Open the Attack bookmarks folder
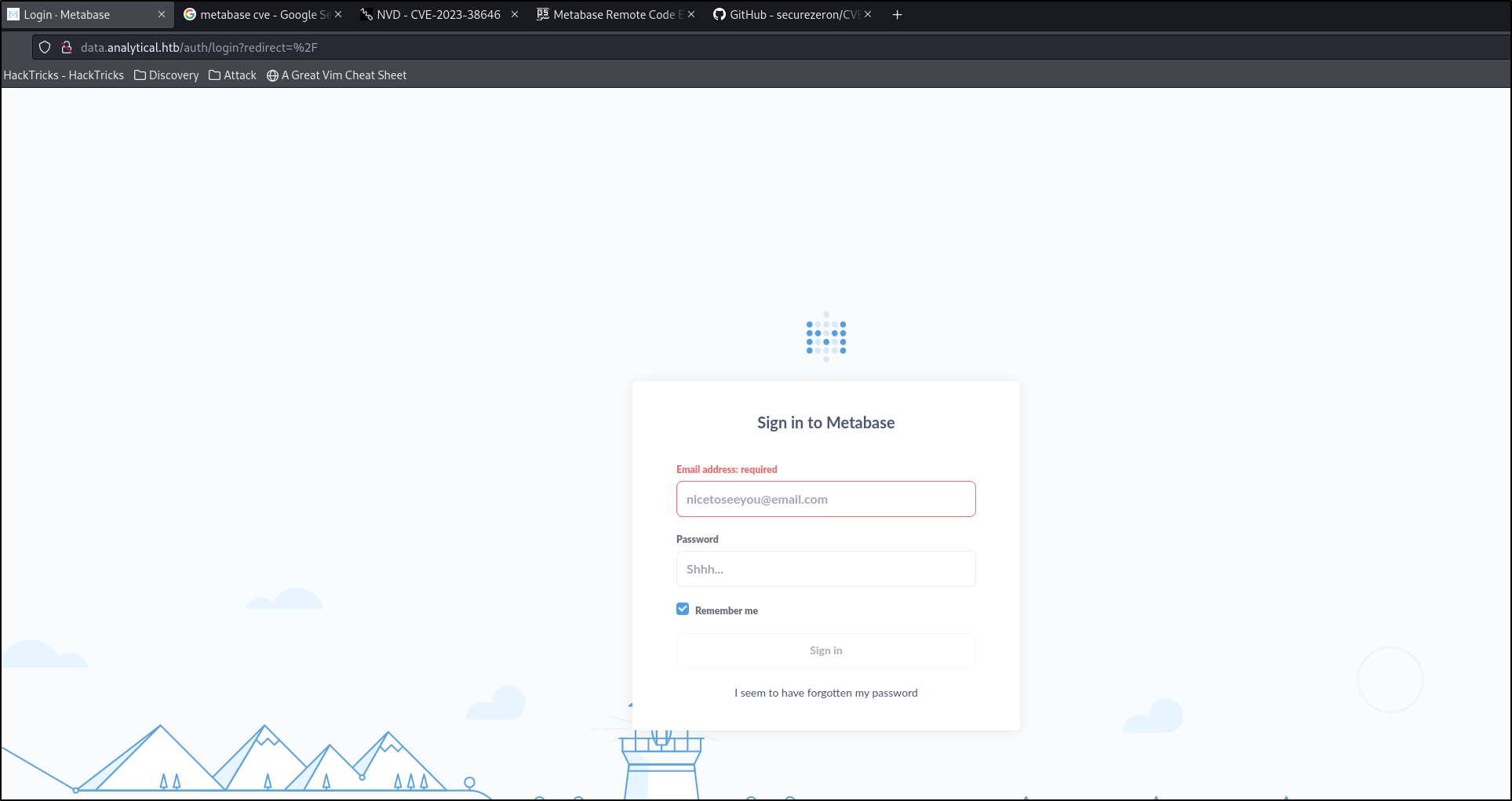The image size is (1512, 801). pos(232,75)
